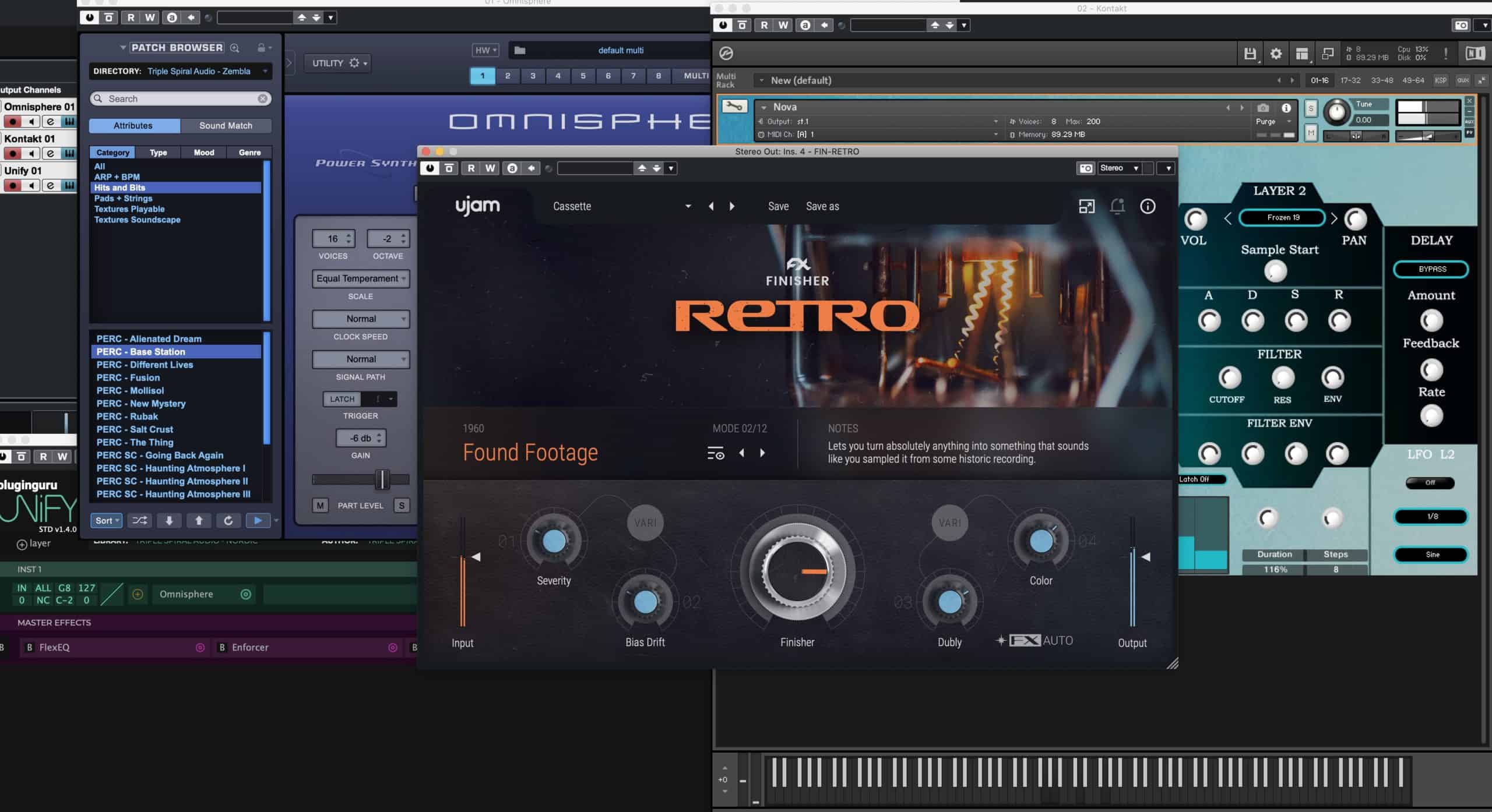The width and height of the screenshot is (1492, 812).
Task: Click the Severity knob
Action: click(554, 541)
